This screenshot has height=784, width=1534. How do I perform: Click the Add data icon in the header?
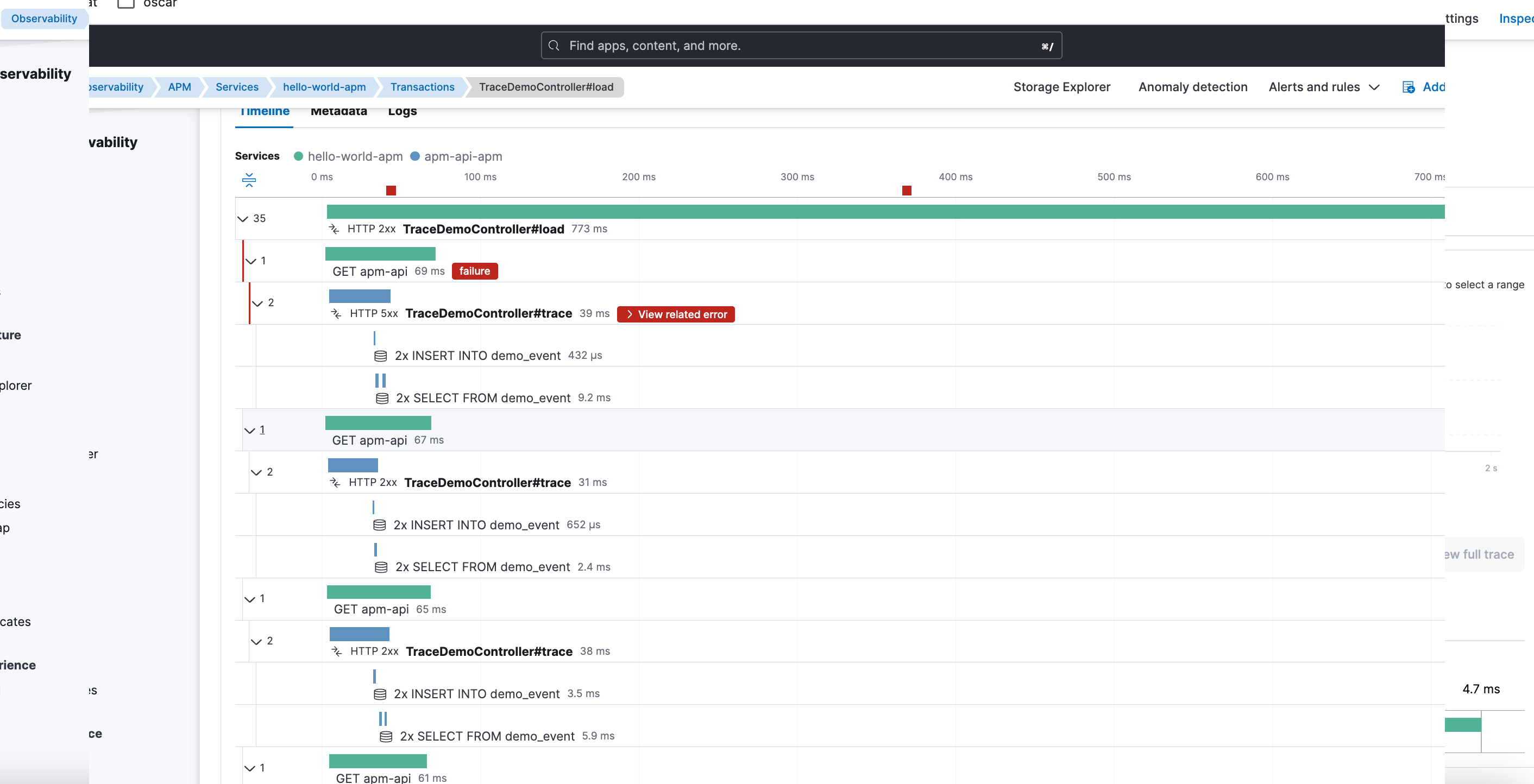(x=1409, y=87)
